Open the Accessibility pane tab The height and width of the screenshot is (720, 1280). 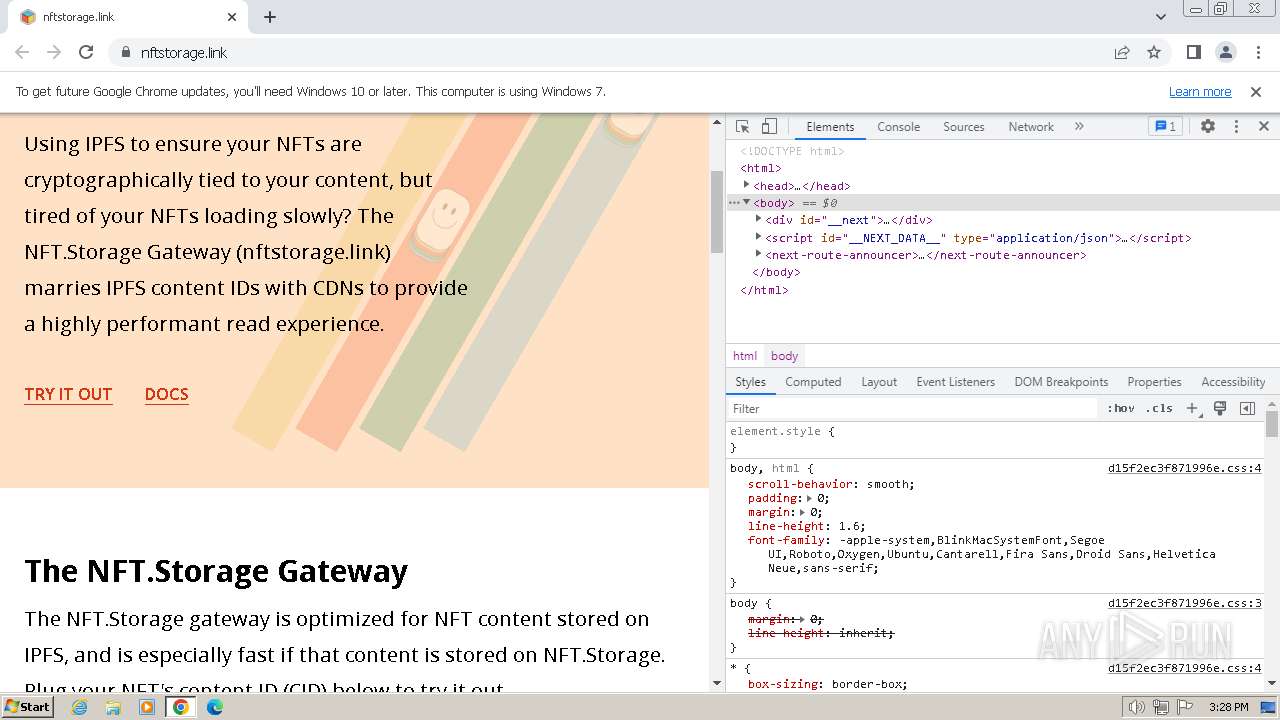pyautogui.click(x=1233, y=382)
